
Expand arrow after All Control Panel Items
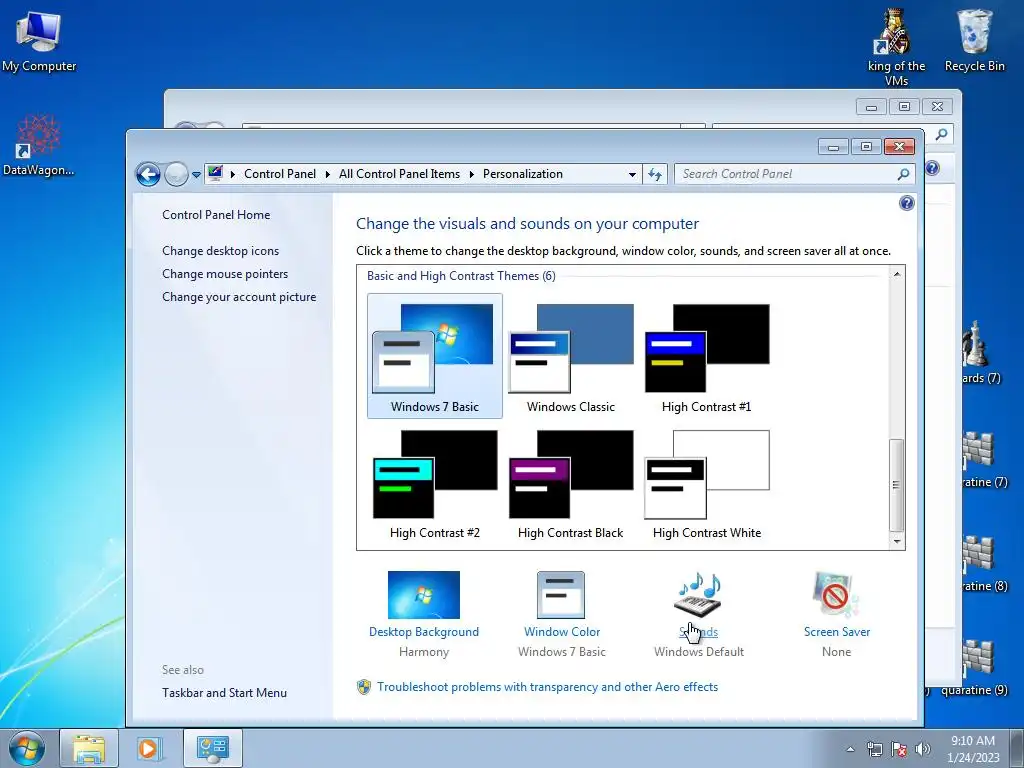(x=472, y=174)
